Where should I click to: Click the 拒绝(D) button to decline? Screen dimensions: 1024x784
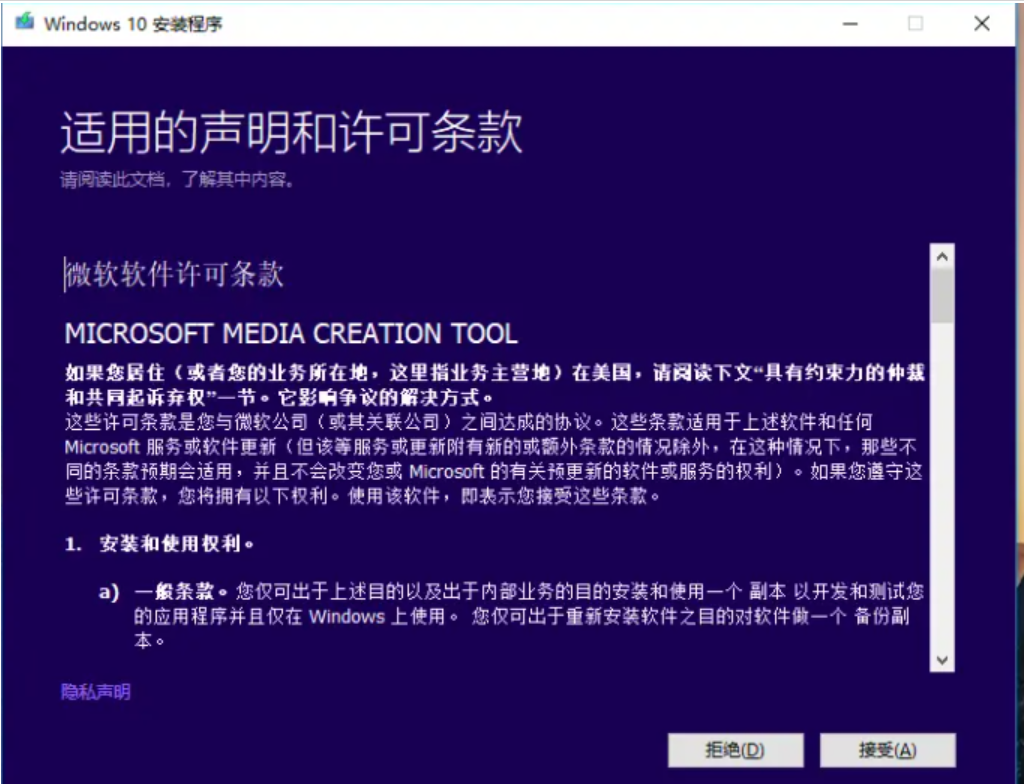[x=736, y=750]
